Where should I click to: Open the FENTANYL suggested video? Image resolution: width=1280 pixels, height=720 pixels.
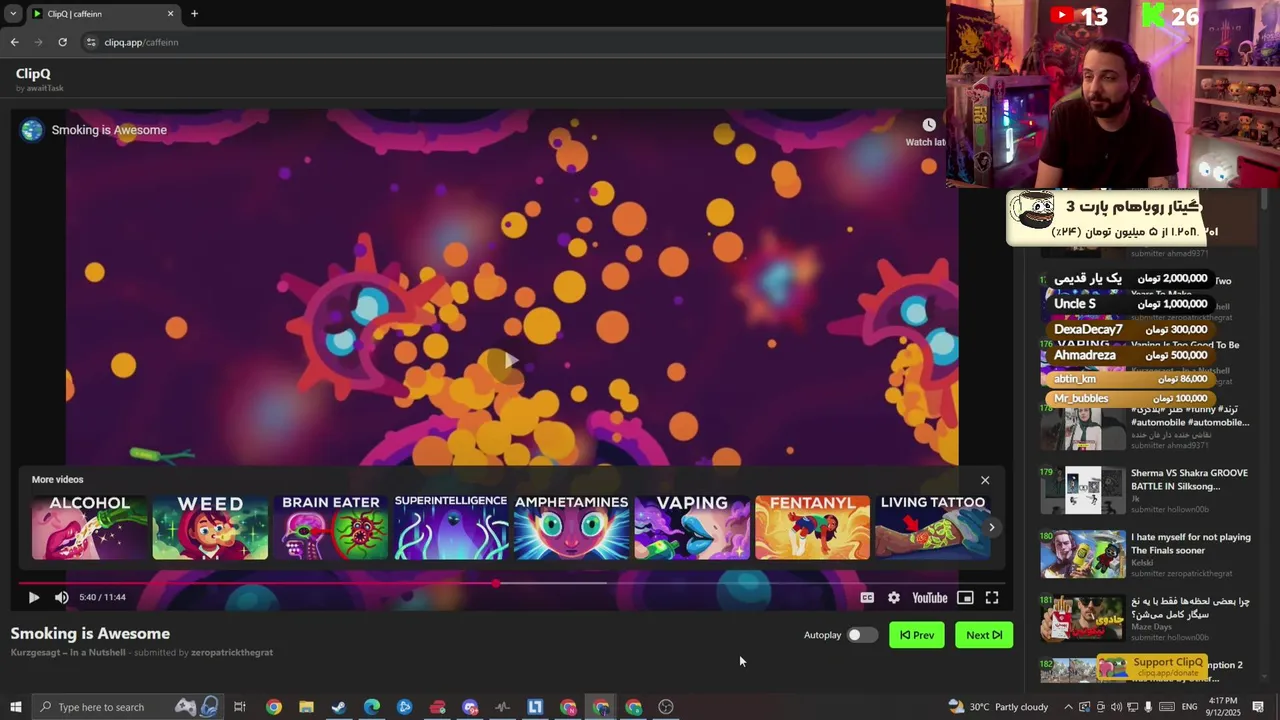click(x=812, y=527)
